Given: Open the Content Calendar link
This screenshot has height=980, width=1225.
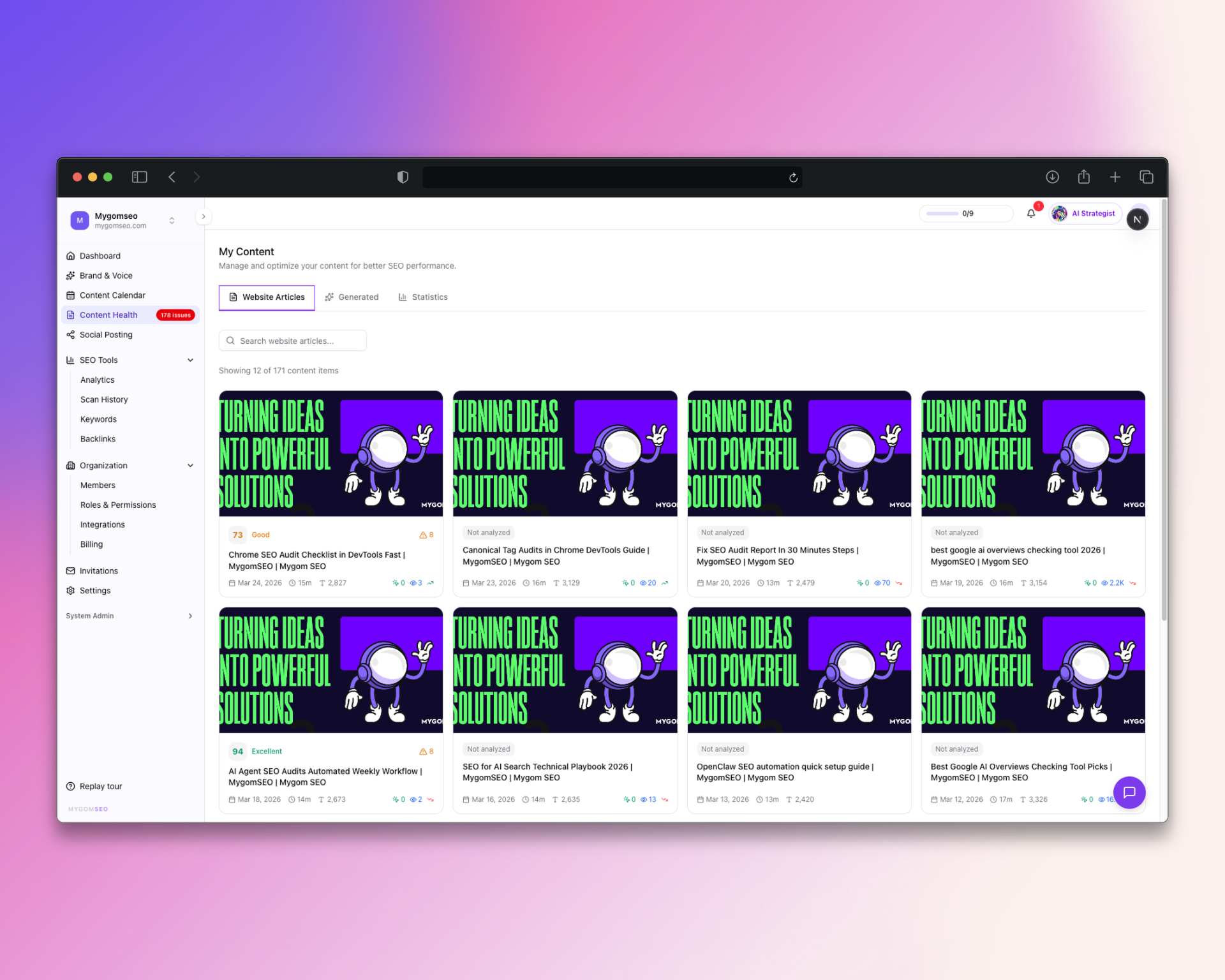Looking at the screenshot, I should [112, 295].
